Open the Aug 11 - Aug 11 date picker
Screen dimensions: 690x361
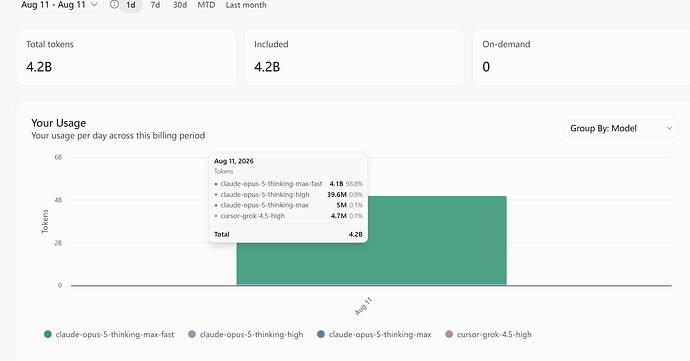(60, 5)
